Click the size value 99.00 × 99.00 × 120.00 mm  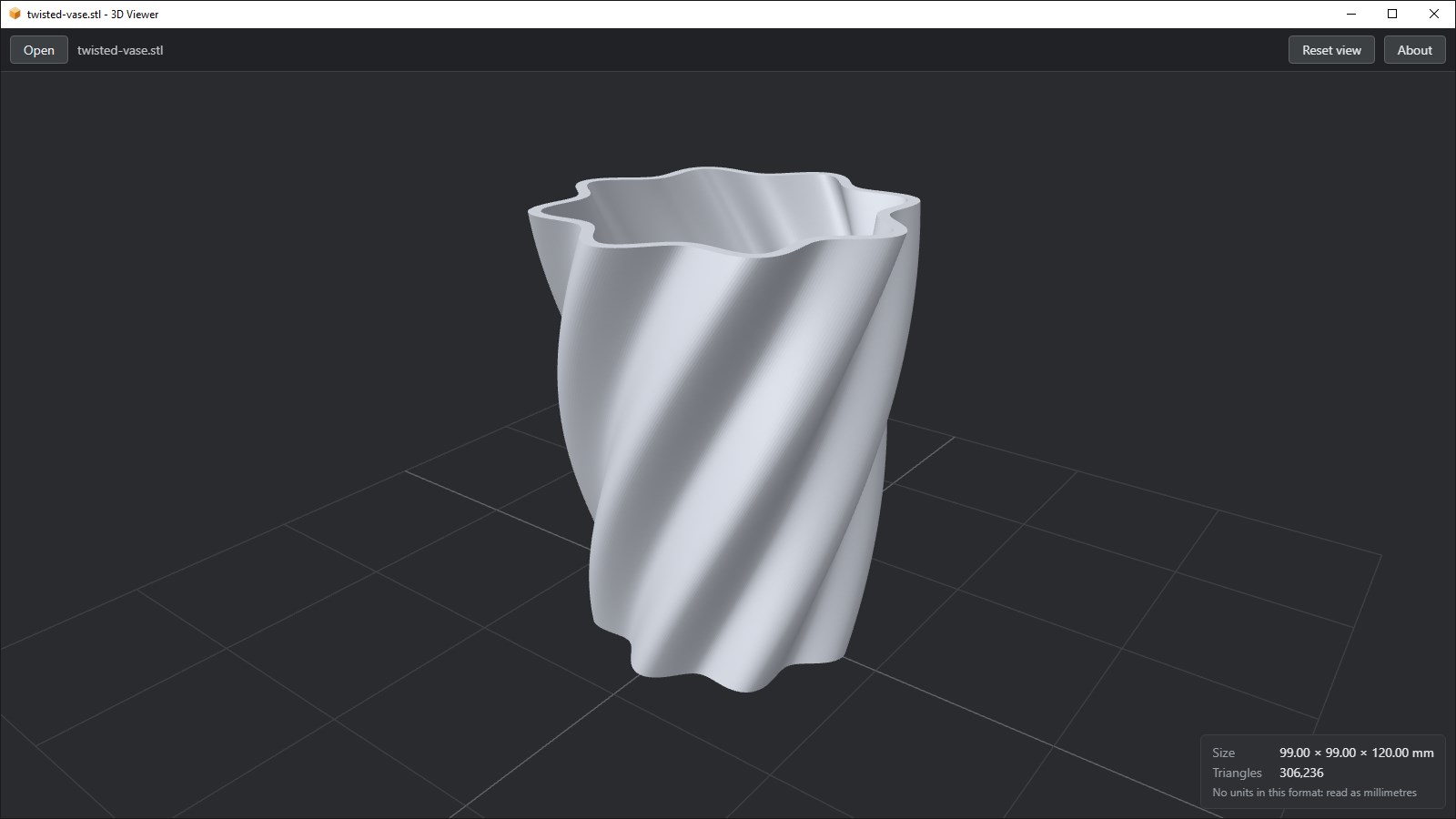coord(1356,753)
